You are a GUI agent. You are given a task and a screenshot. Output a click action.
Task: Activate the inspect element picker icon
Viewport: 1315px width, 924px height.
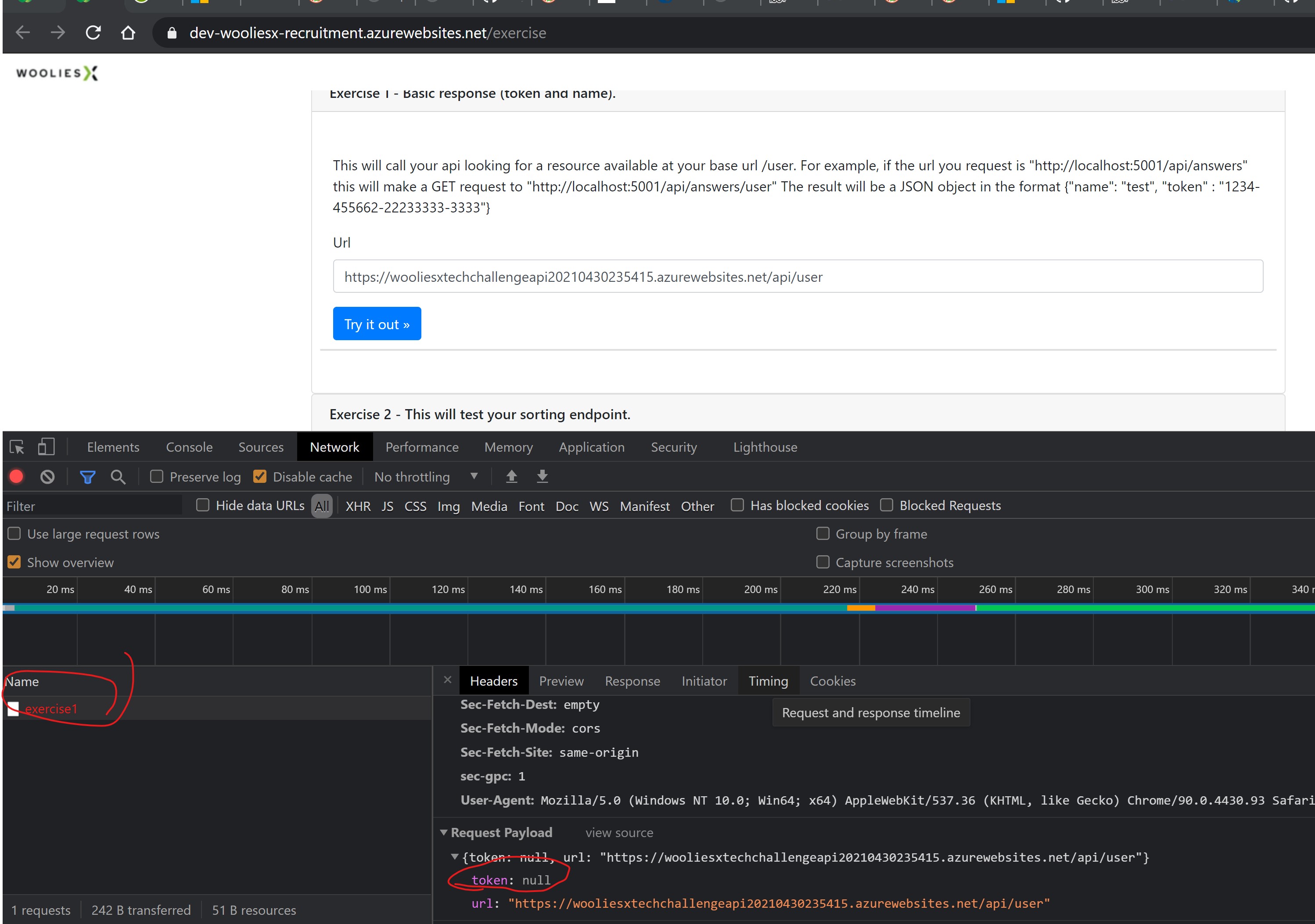click(17, 447)
